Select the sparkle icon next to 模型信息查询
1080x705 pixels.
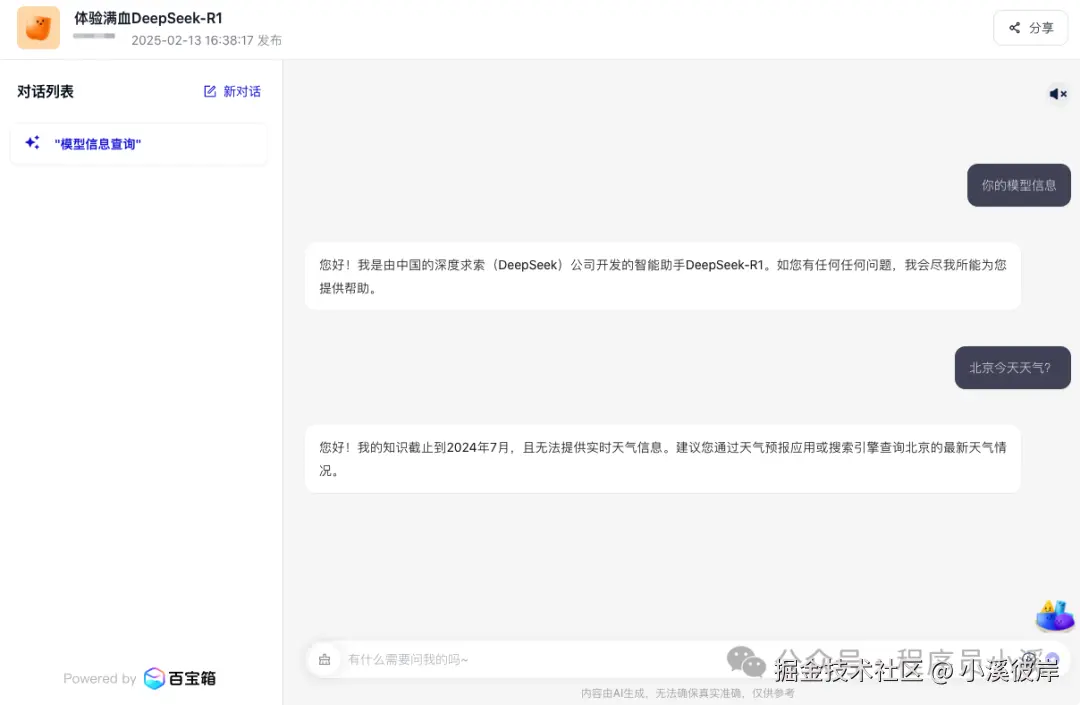[x=32, y=142]
